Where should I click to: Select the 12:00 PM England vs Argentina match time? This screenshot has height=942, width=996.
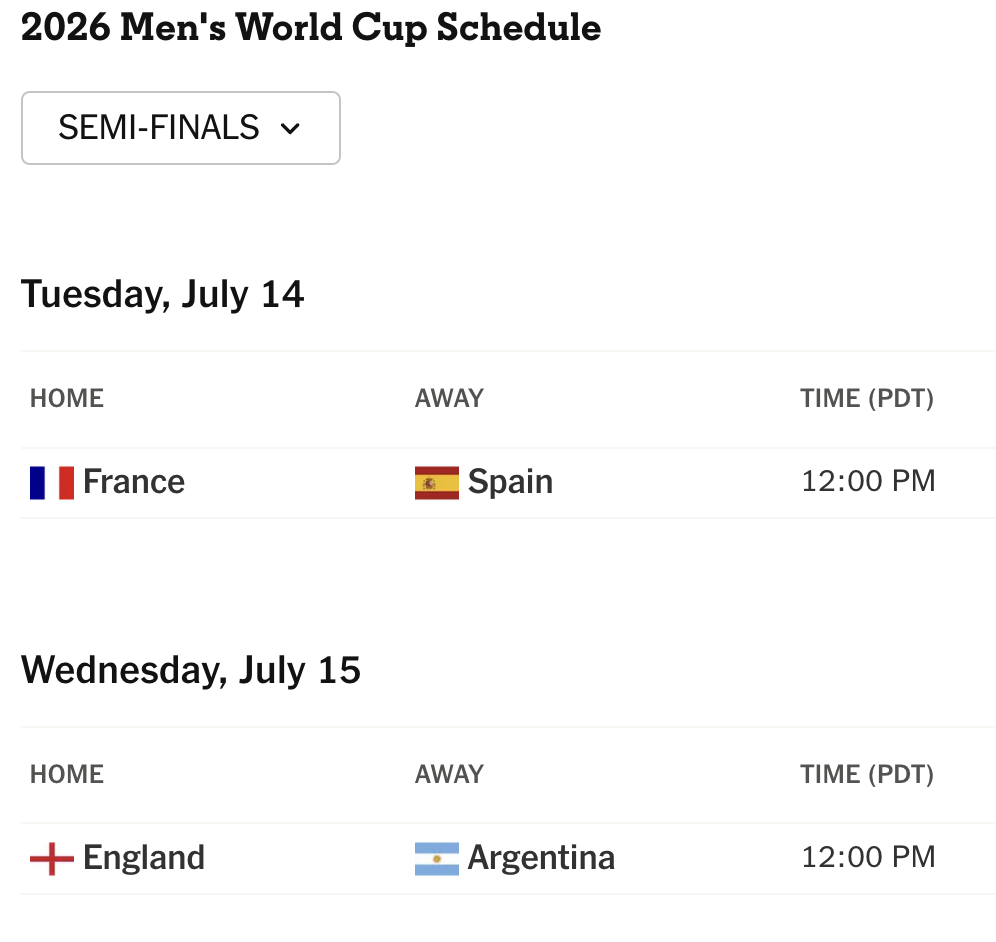(x=868, y=857)
